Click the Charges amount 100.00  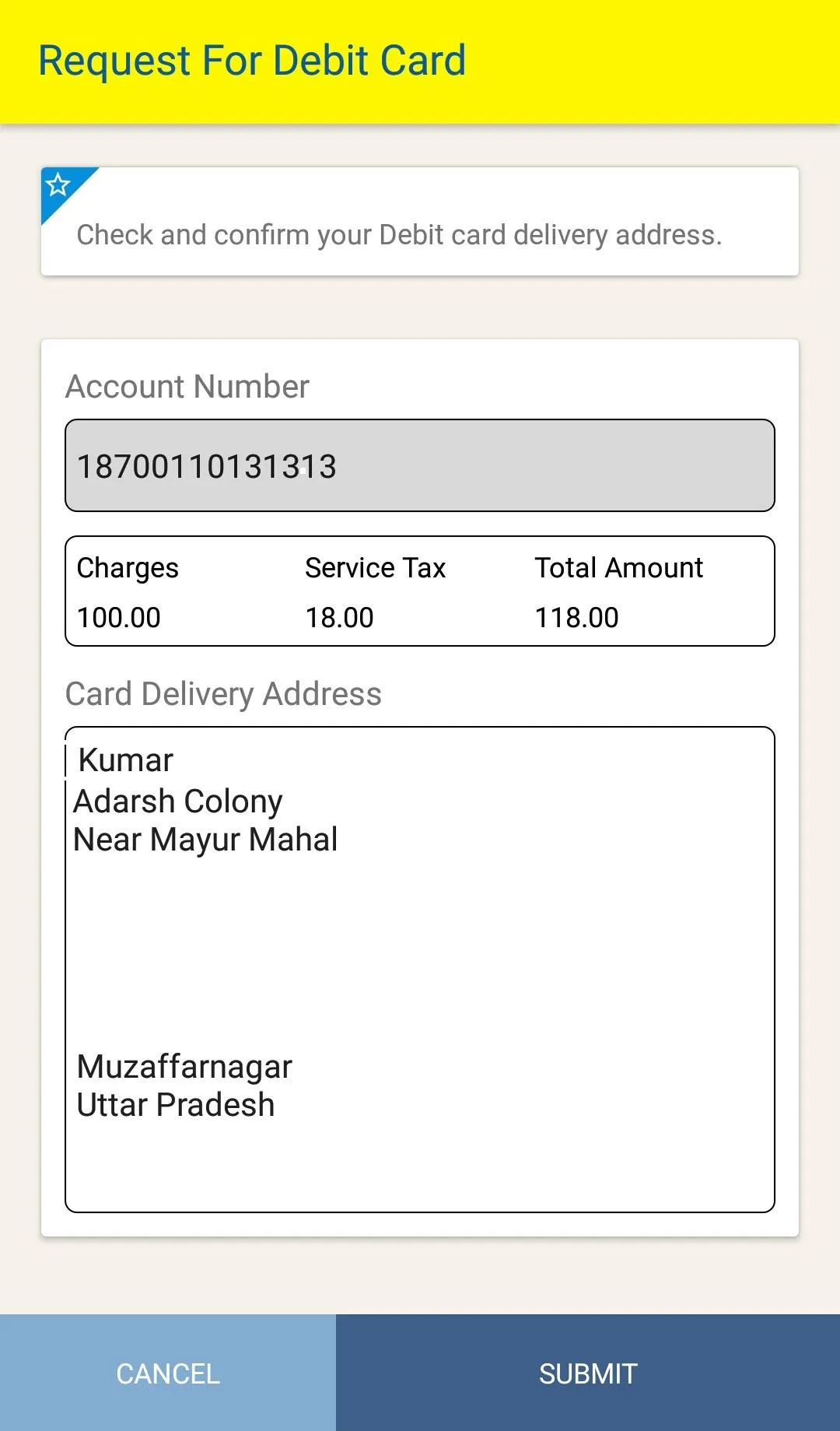click(x=119, y=618)
